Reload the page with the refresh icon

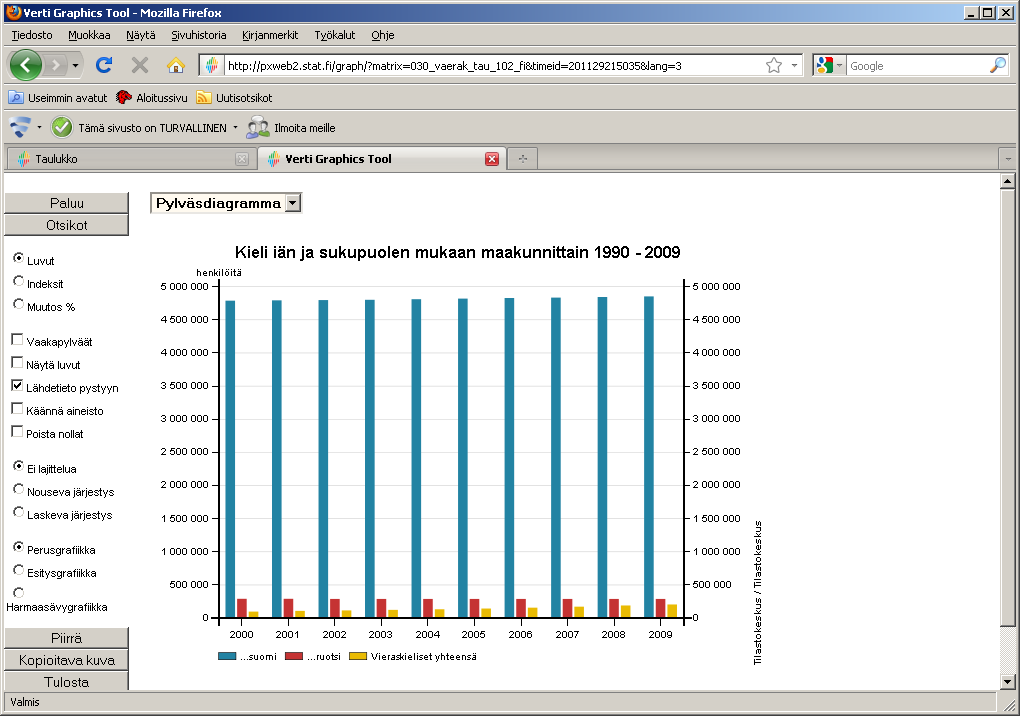(x=104, y=65)
